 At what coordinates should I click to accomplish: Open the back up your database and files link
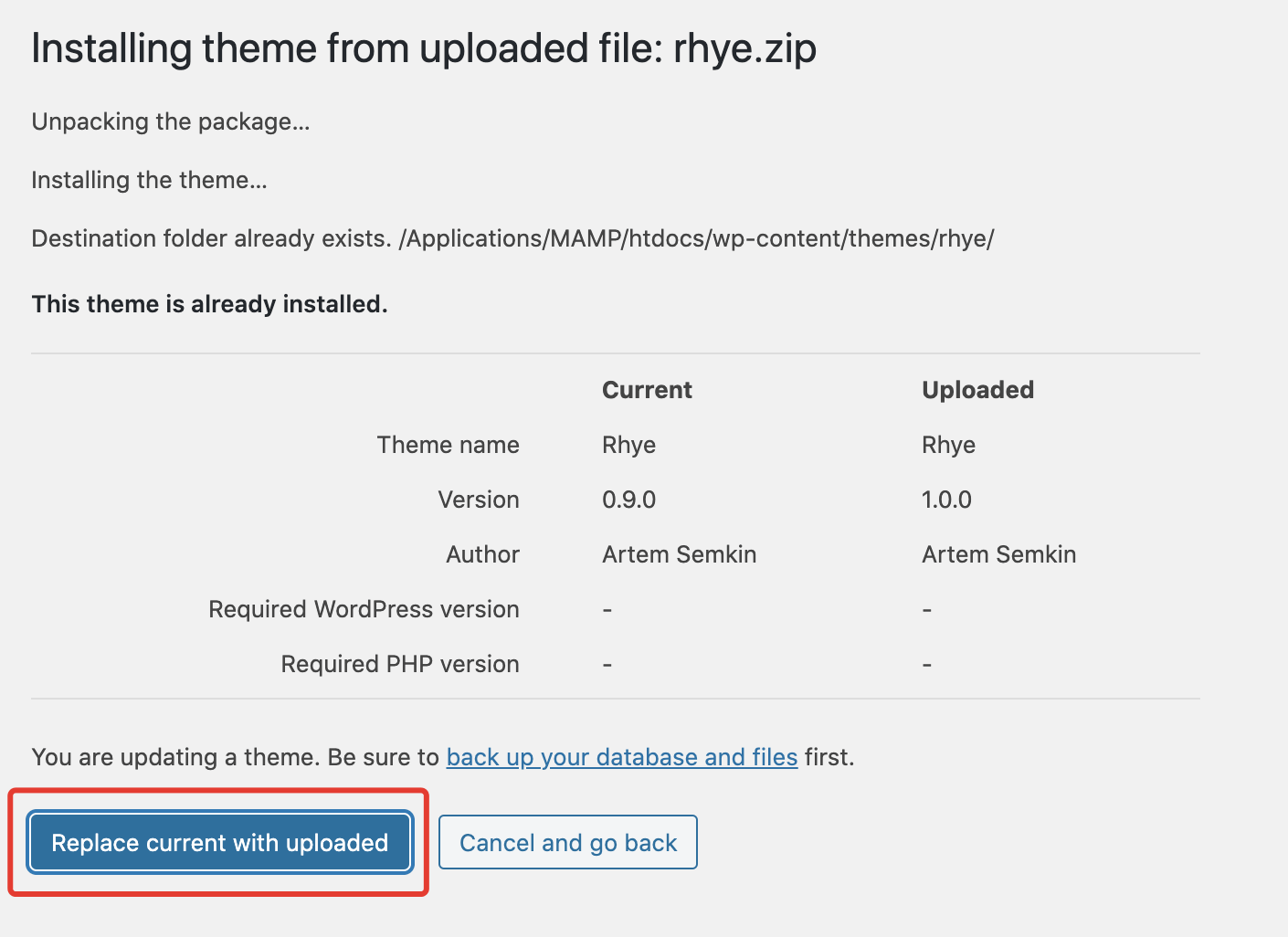click(x=621, y=757)
